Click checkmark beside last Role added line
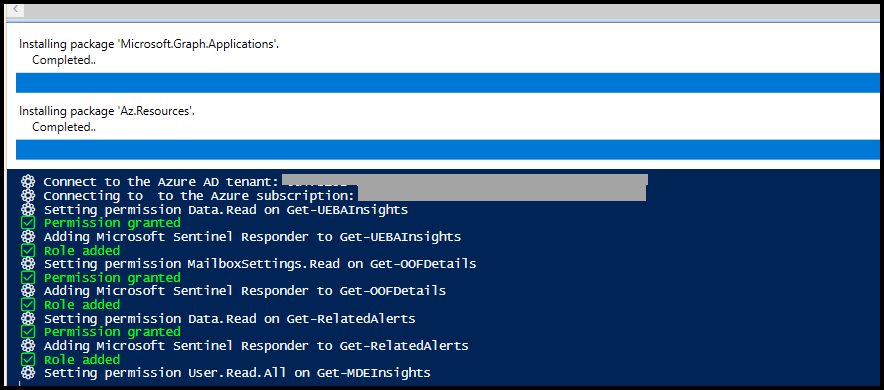The height and width of the screenshot is (390, 884). tap(28, 359)
